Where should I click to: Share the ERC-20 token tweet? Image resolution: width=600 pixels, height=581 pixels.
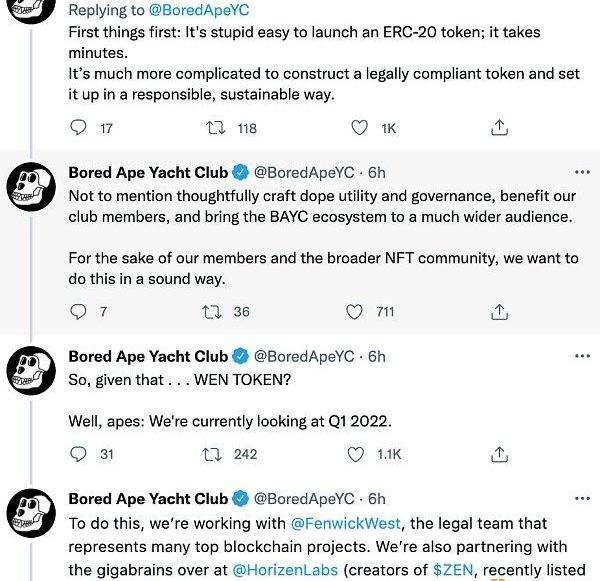pyautogui.click(x=499, y=127)
